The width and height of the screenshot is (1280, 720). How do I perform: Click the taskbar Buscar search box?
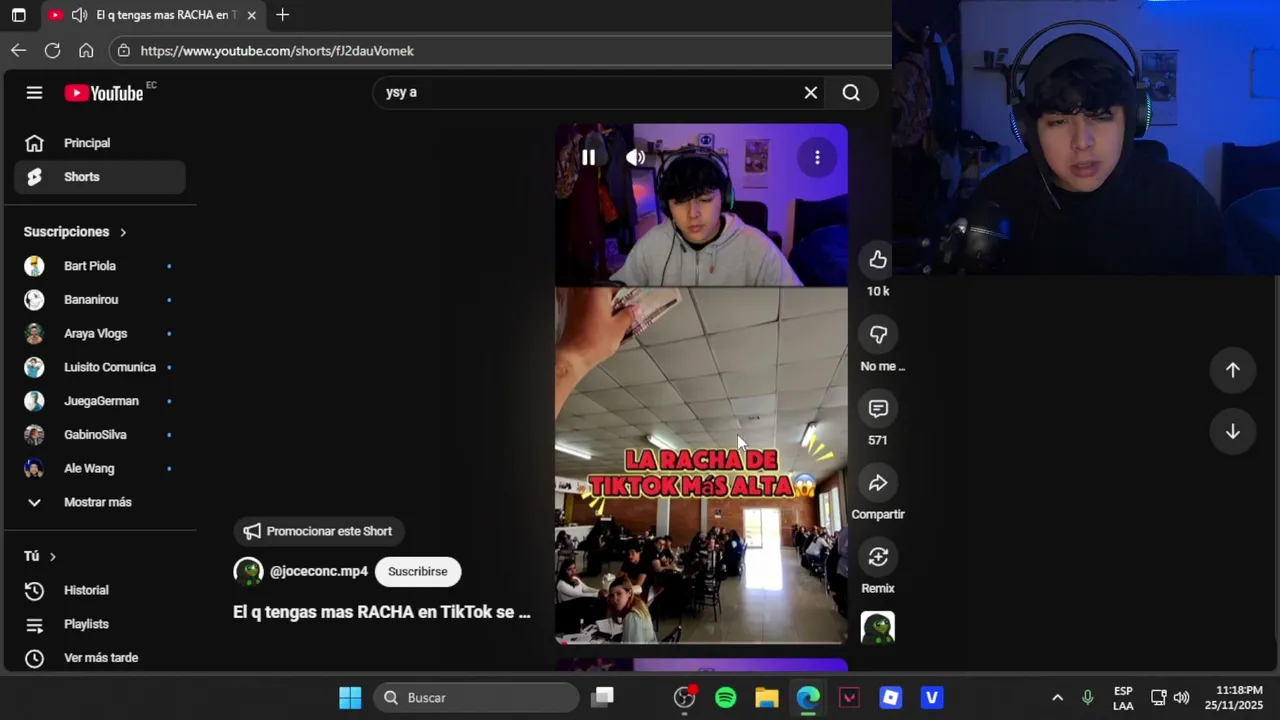(477, 698)
